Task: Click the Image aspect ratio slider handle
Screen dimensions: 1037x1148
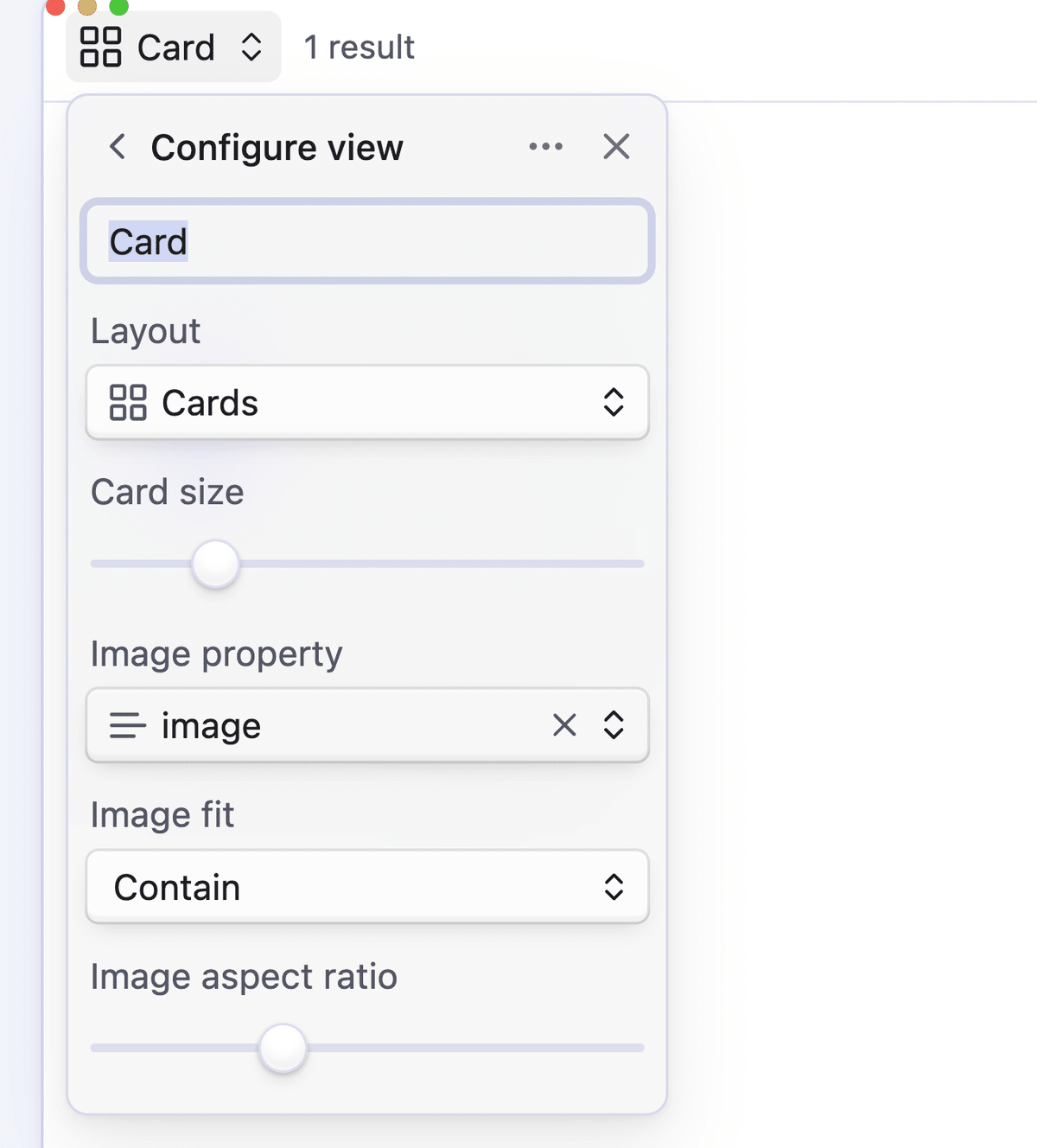Action: pos(283,1048)
